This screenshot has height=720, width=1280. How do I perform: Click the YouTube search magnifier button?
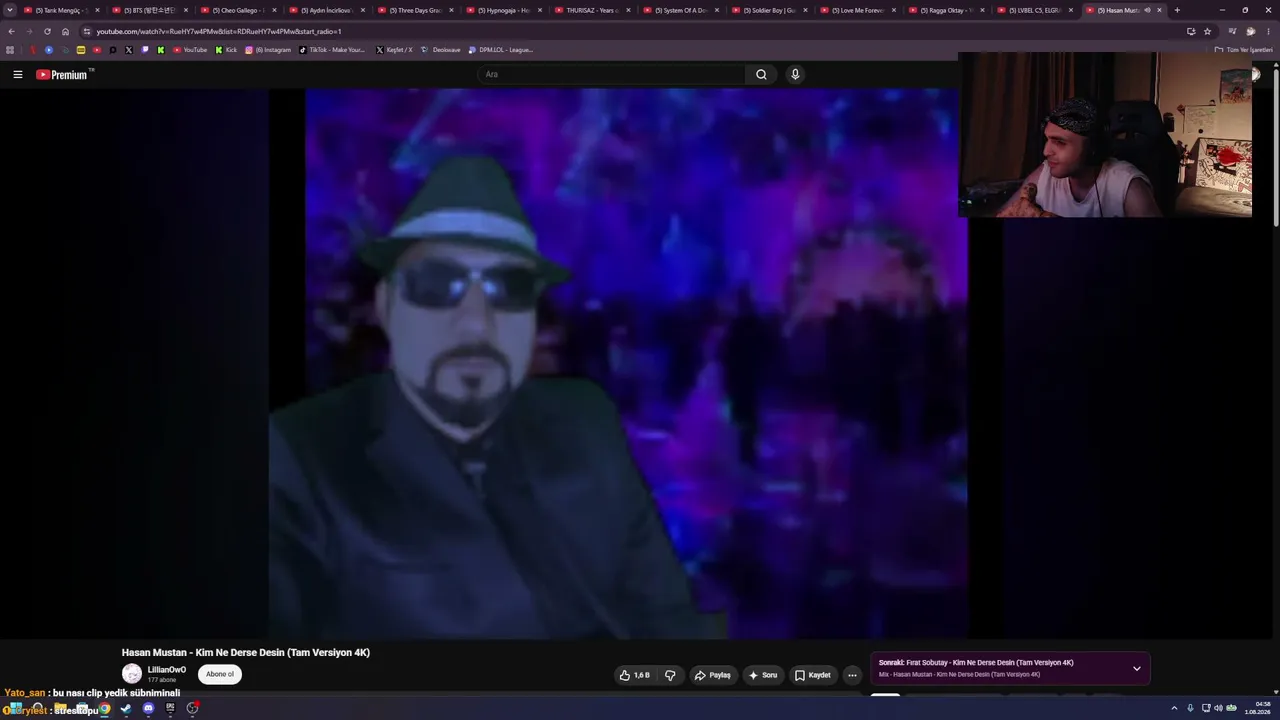(761, 74)
